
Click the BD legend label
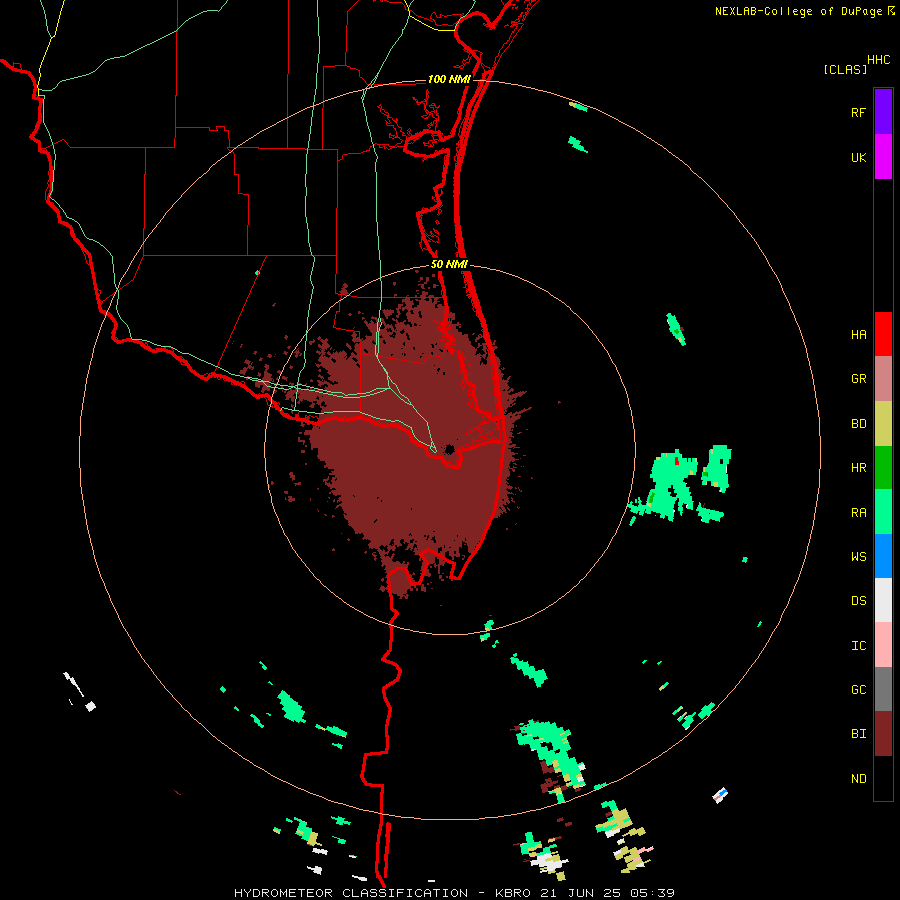click(858, 424)
